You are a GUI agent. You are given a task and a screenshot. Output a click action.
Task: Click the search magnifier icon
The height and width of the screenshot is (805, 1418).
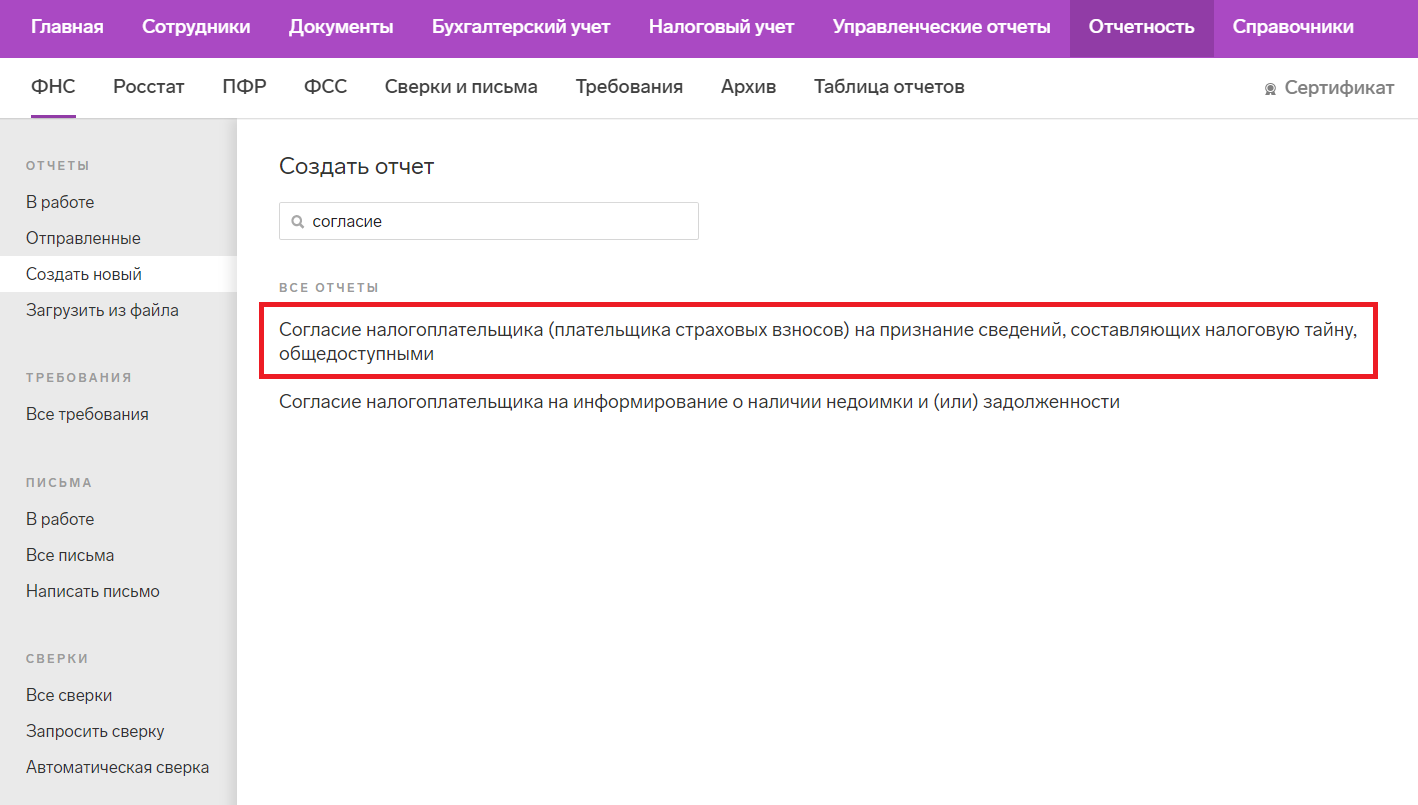click(x=297, y=222)
